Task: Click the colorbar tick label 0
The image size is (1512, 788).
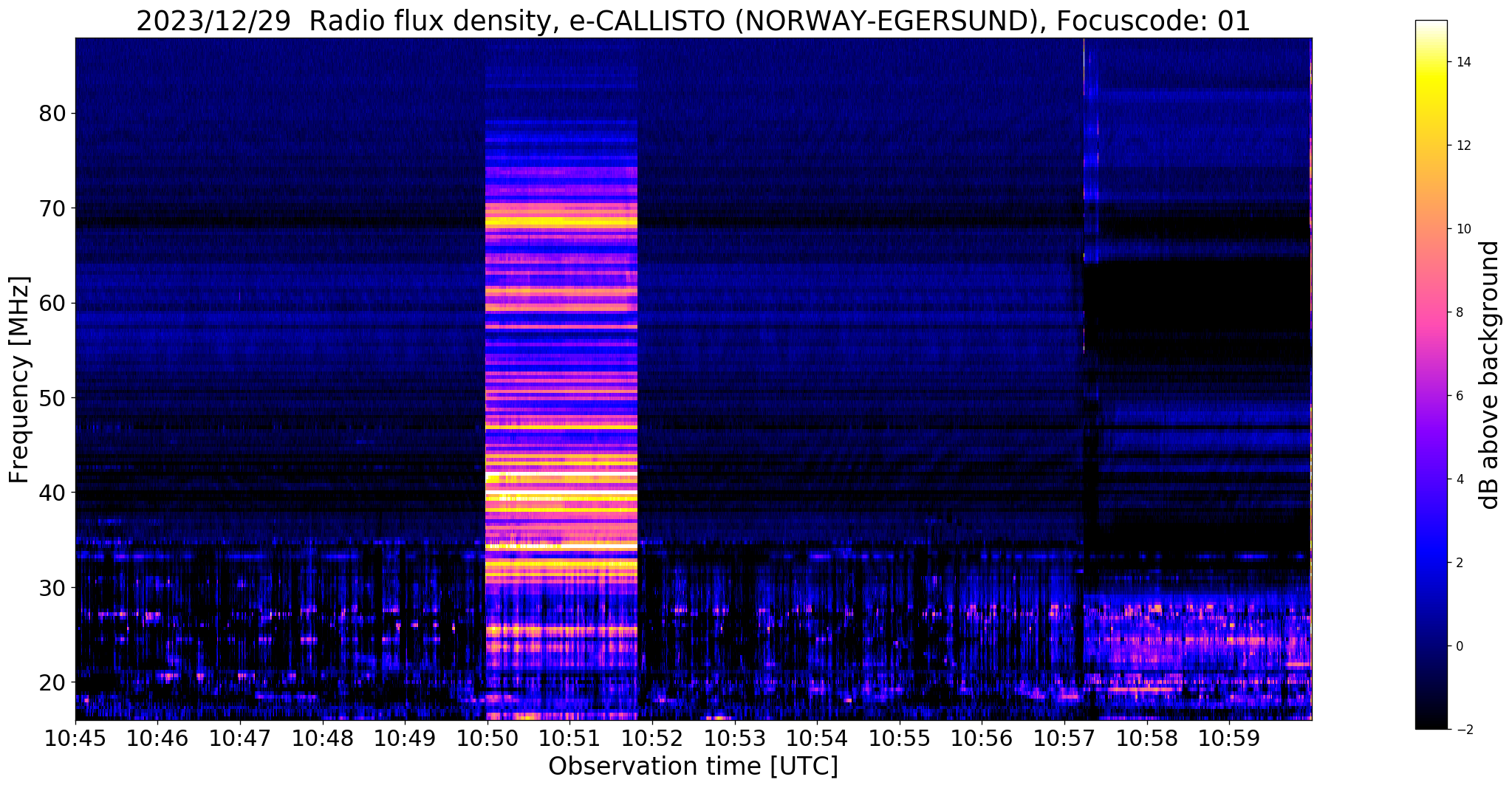Action: click(x=1459, y=646)
